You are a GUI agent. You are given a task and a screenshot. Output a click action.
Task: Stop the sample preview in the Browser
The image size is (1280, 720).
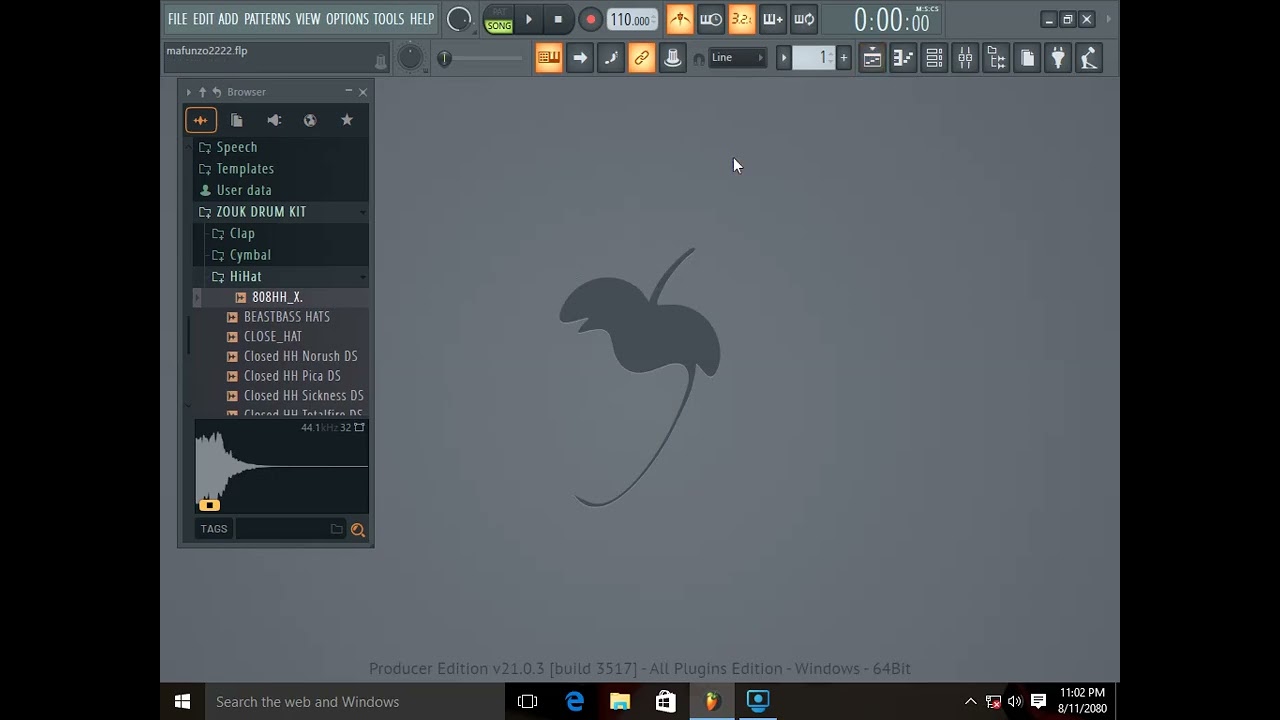click(x=209, y=505)
